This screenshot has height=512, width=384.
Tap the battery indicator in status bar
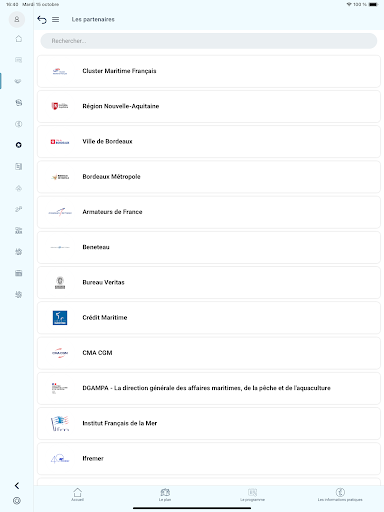(x=373, y=4)
